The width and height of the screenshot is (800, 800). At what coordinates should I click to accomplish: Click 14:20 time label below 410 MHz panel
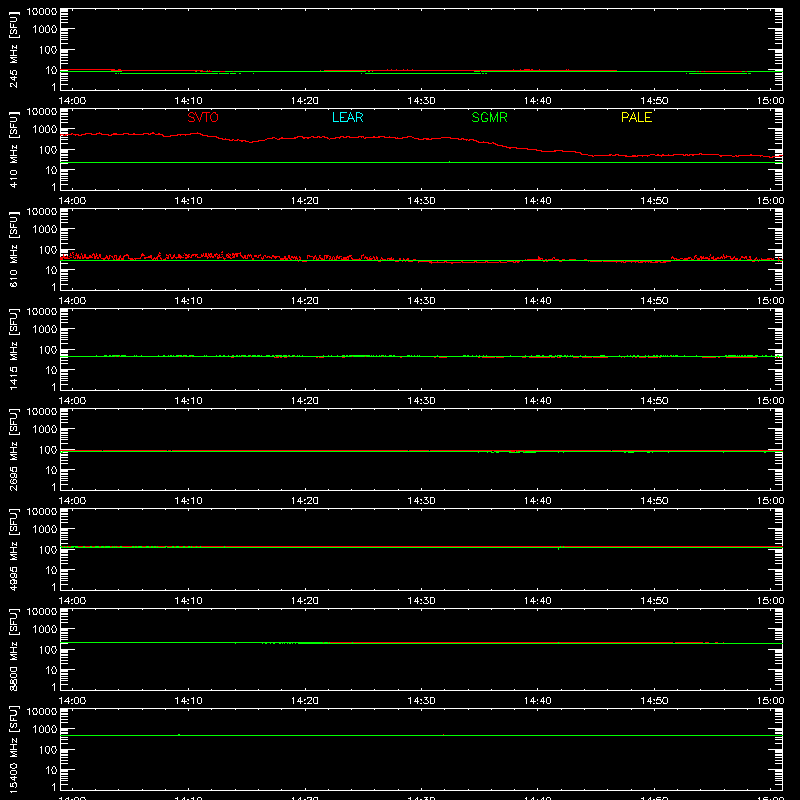(x=305, y=201)
